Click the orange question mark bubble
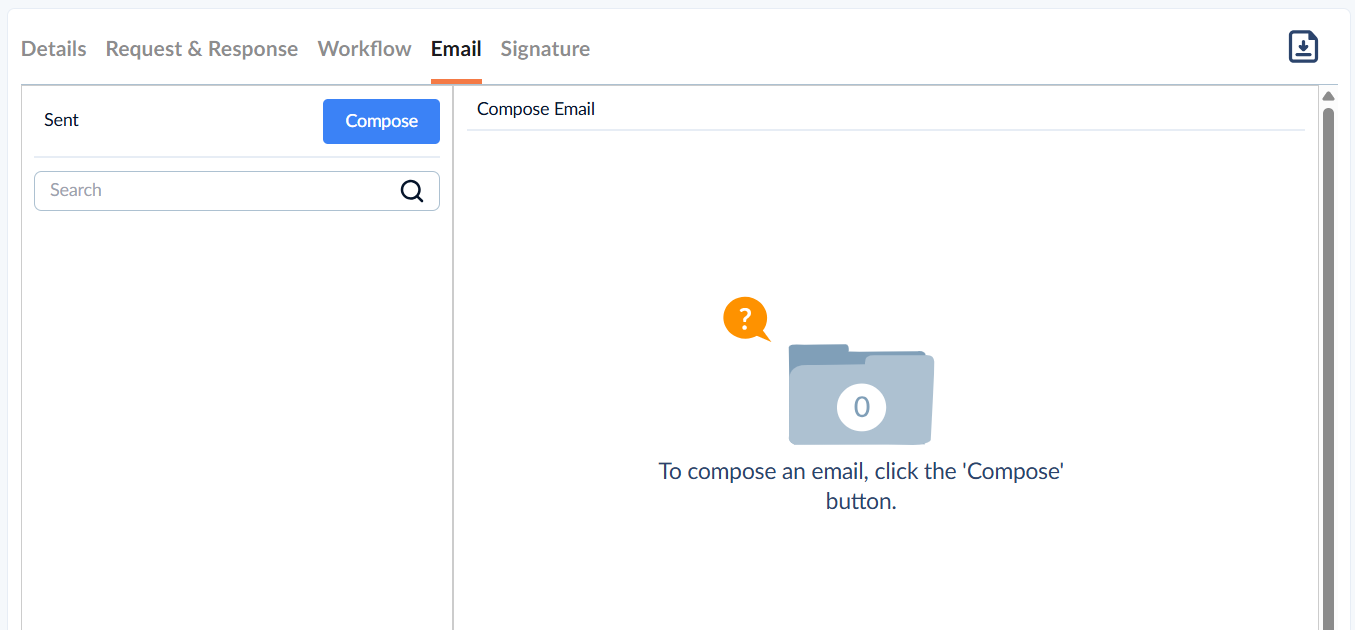The height and width of the screenshot is (630, 1355). pyautogui.click(x=746, y=320)
